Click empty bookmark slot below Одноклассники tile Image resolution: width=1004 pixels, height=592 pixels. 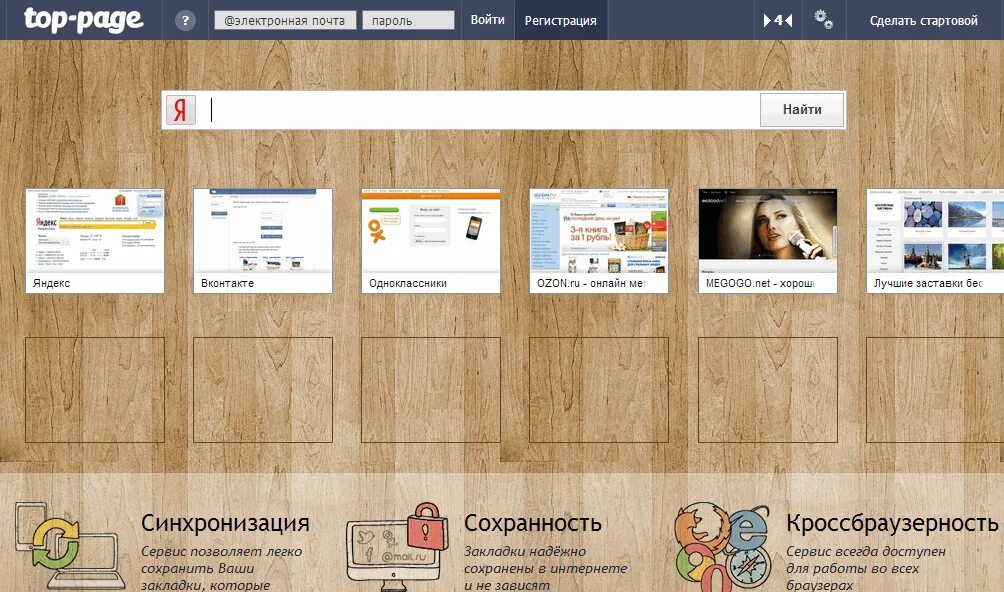431,390
